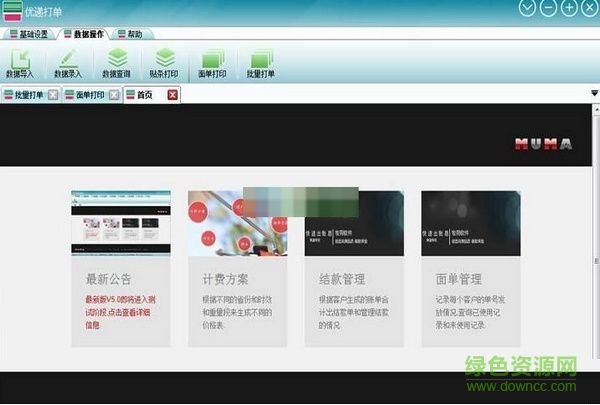Click the vertical scrollbar track of homepage
The width and height of the screenshot is (600, 405).
click(x=597, y=235)
